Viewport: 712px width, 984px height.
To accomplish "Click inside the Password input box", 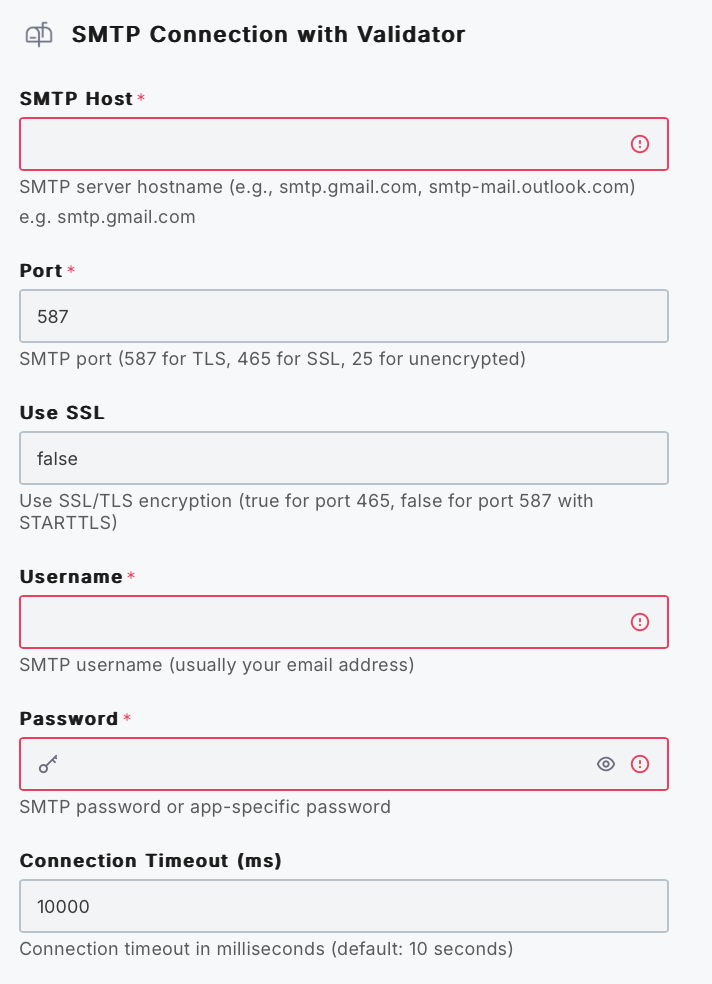I will point(320,764).
